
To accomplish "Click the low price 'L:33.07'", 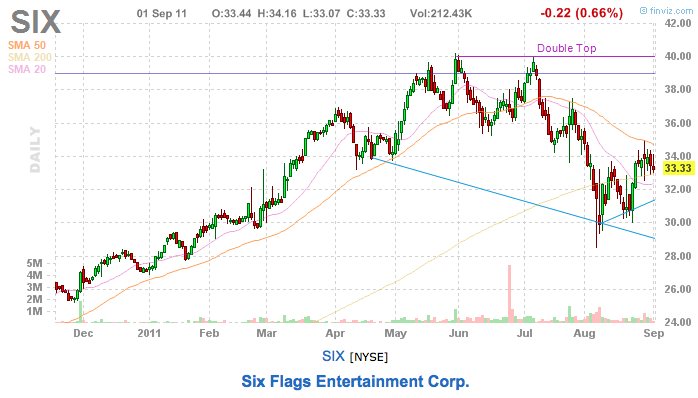I will point(321,13).
